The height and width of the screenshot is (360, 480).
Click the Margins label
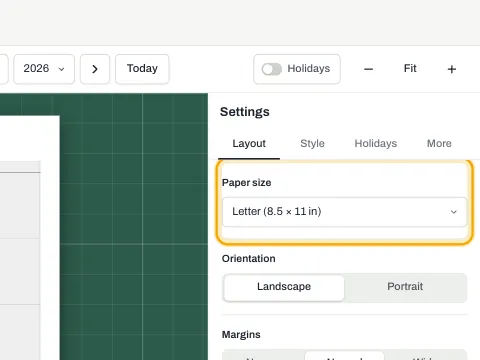pos(241,335)
